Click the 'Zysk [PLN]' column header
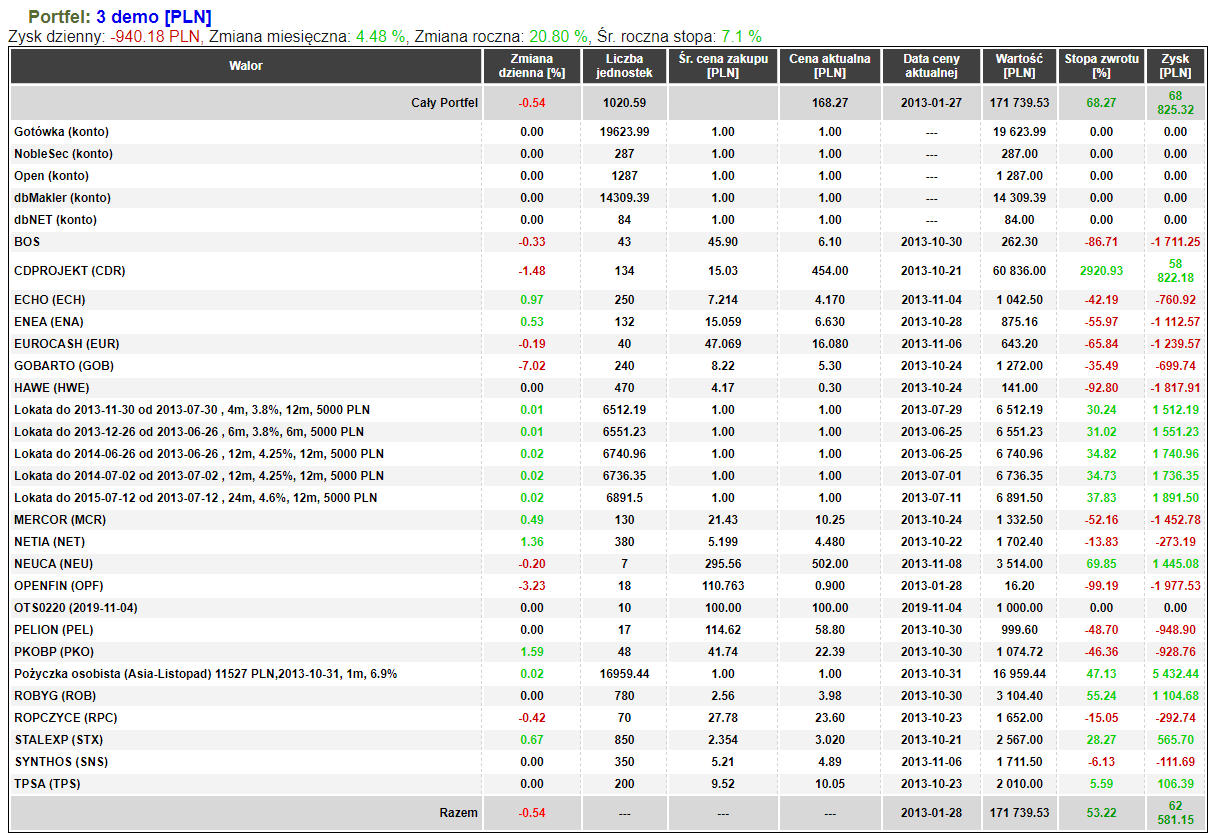This screenshot has width=1217, height=839. click(x=1176, y=66)
